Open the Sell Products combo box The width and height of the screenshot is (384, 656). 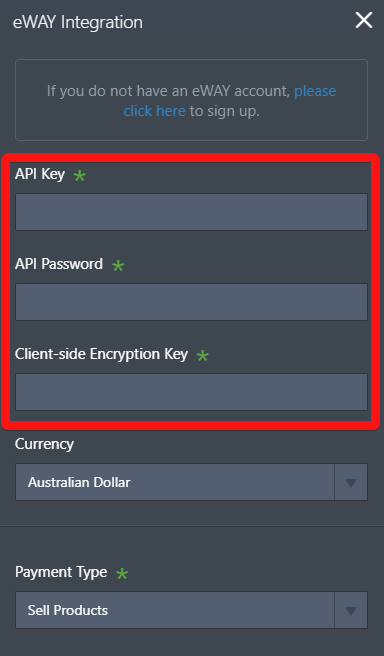(x=192, y=610)
